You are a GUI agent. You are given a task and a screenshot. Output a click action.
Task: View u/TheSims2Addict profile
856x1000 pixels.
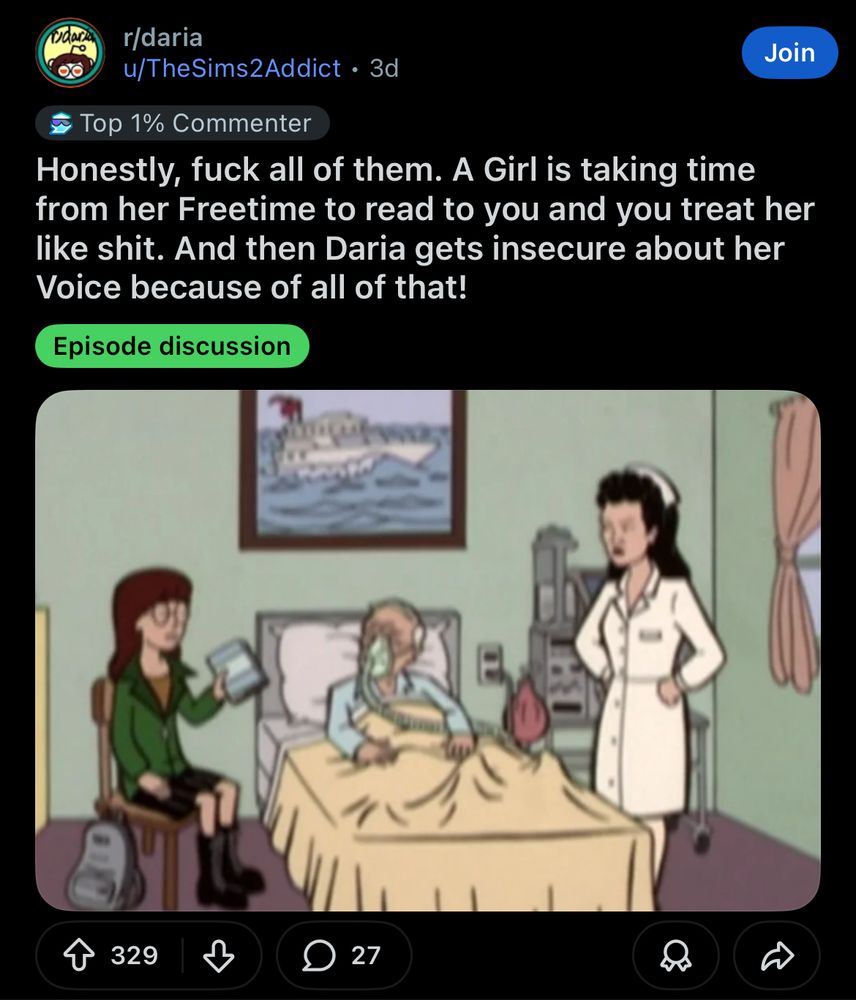coord(232,68)
